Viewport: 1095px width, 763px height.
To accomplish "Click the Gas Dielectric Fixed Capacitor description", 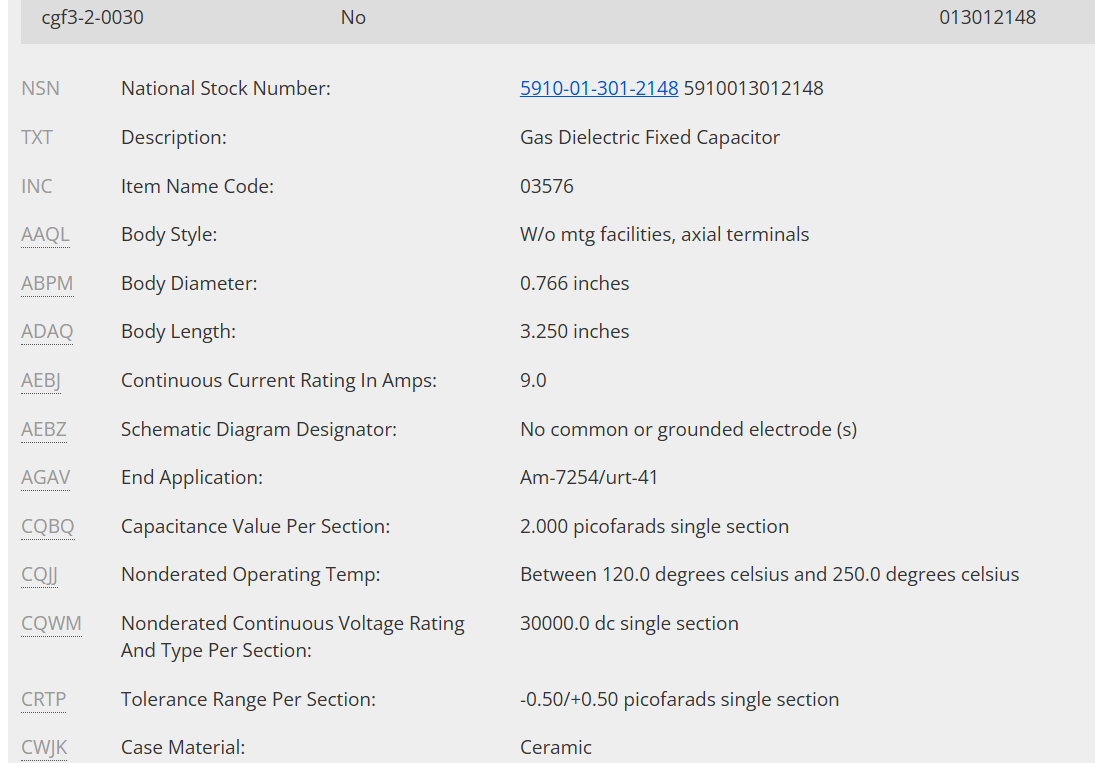I will [650, 137].
